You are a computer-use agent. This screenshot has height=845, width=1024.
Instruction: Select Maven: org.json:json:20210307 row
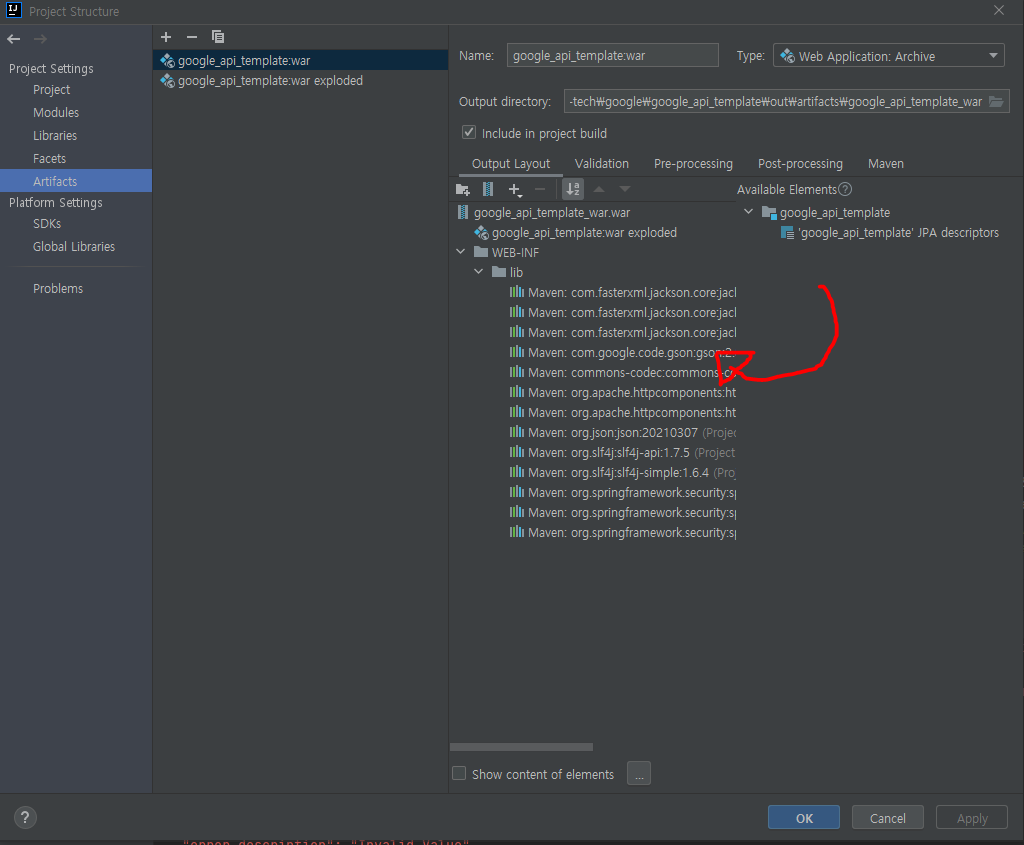click(x=622, y=432)
